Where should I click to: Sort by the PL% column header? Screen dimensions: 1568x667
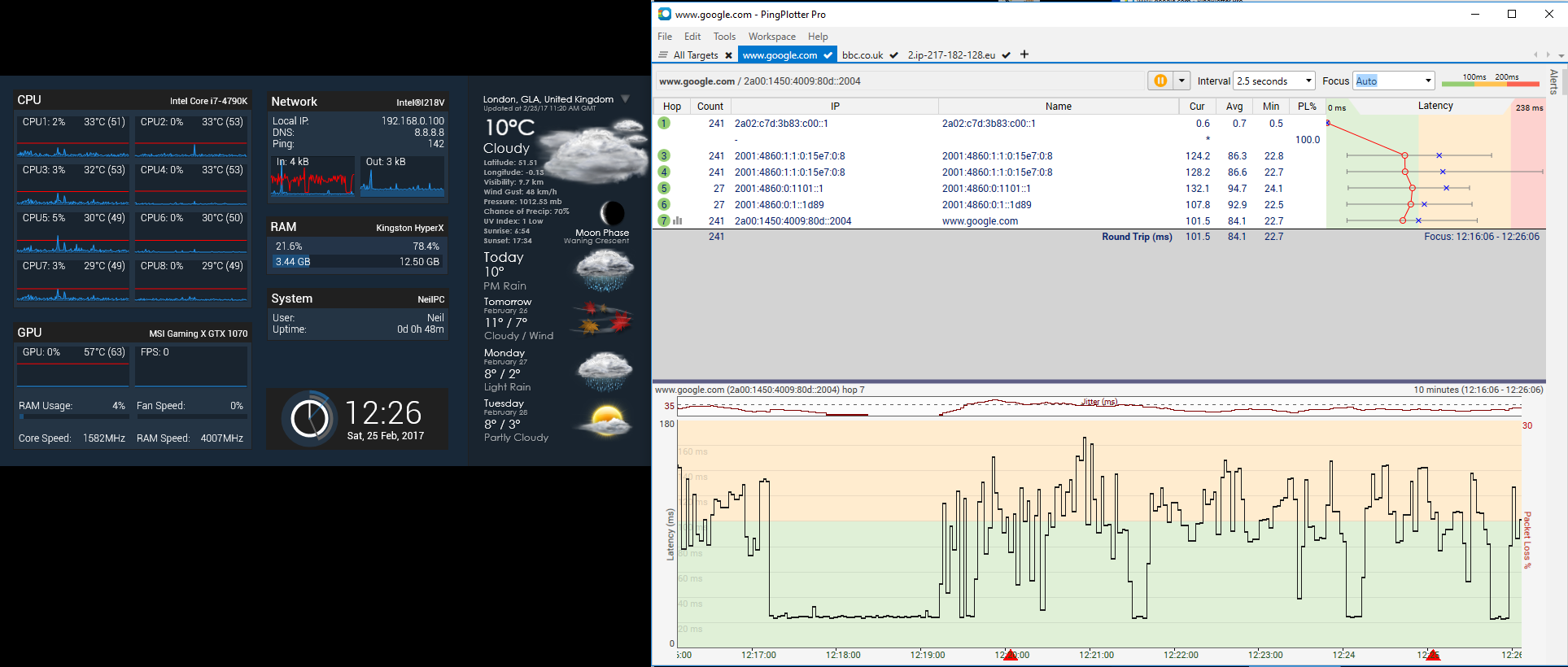[1307, 107]
